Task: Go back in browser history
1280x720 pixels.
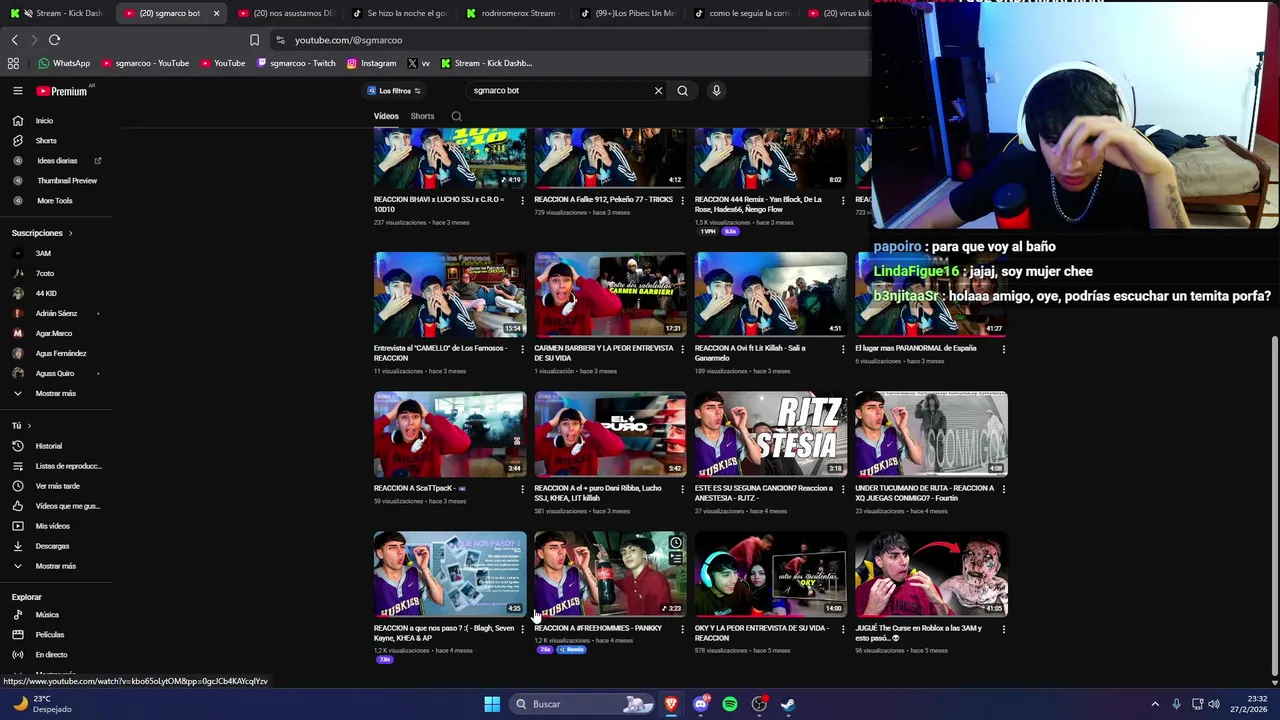Action: click(x=14, y=40)
